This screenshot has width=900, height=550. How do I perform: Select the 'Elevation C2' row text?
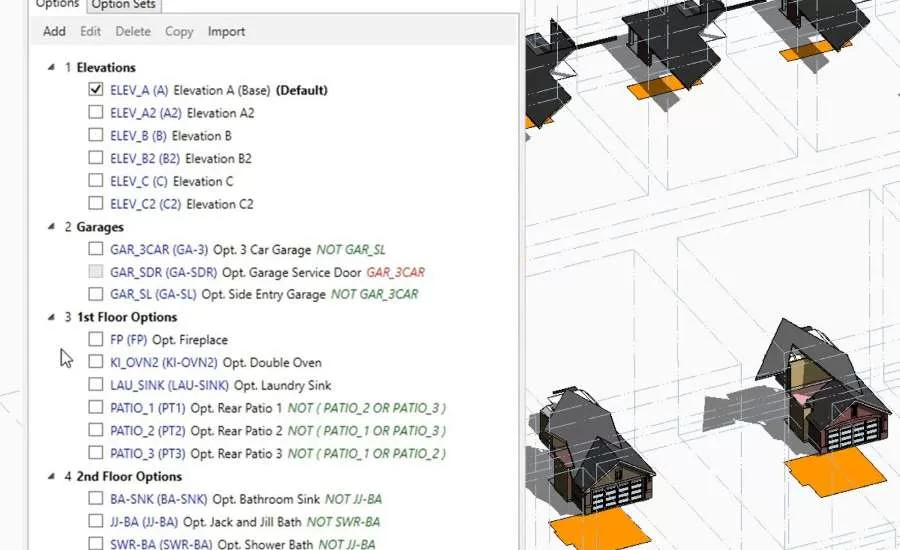coord(220,204)
